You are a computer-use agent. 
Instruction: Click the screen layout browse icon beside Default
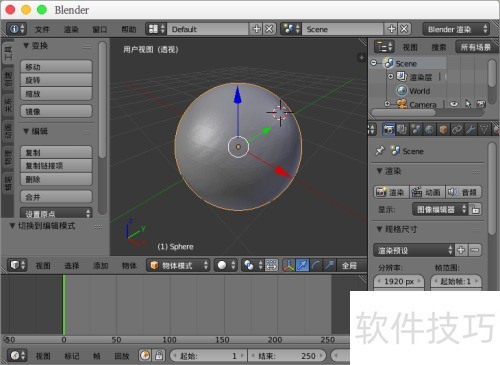(156, 29)
